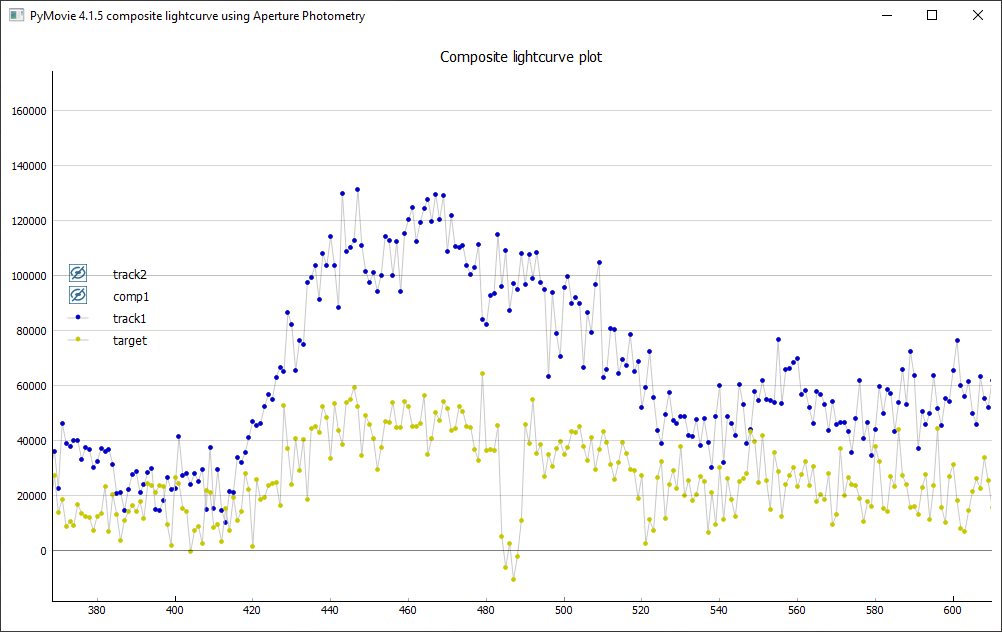Click the PyMovie app icon in title bar

[x=16, y=16]
